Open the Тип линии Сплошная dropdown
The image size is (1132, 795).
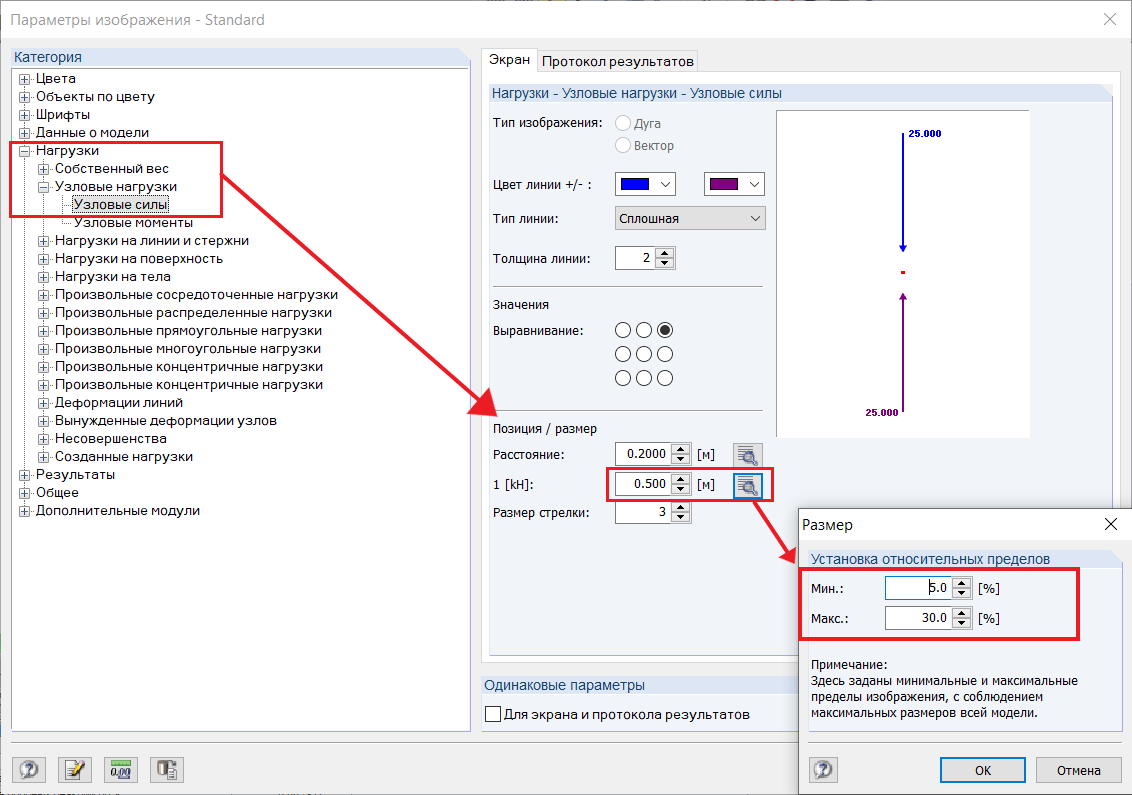click(x=690, y=218)
